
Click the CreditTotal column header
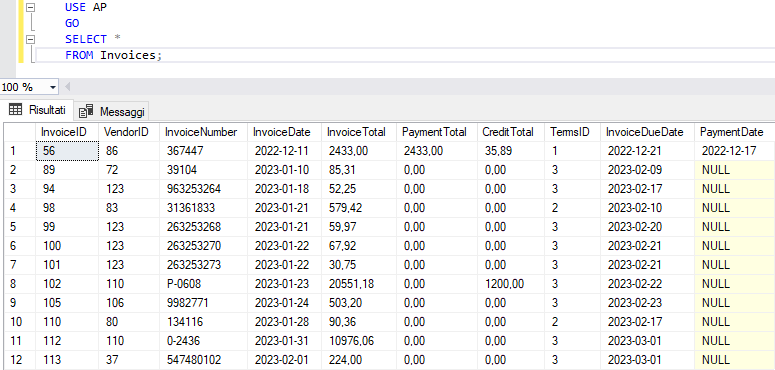click(511, 132)
